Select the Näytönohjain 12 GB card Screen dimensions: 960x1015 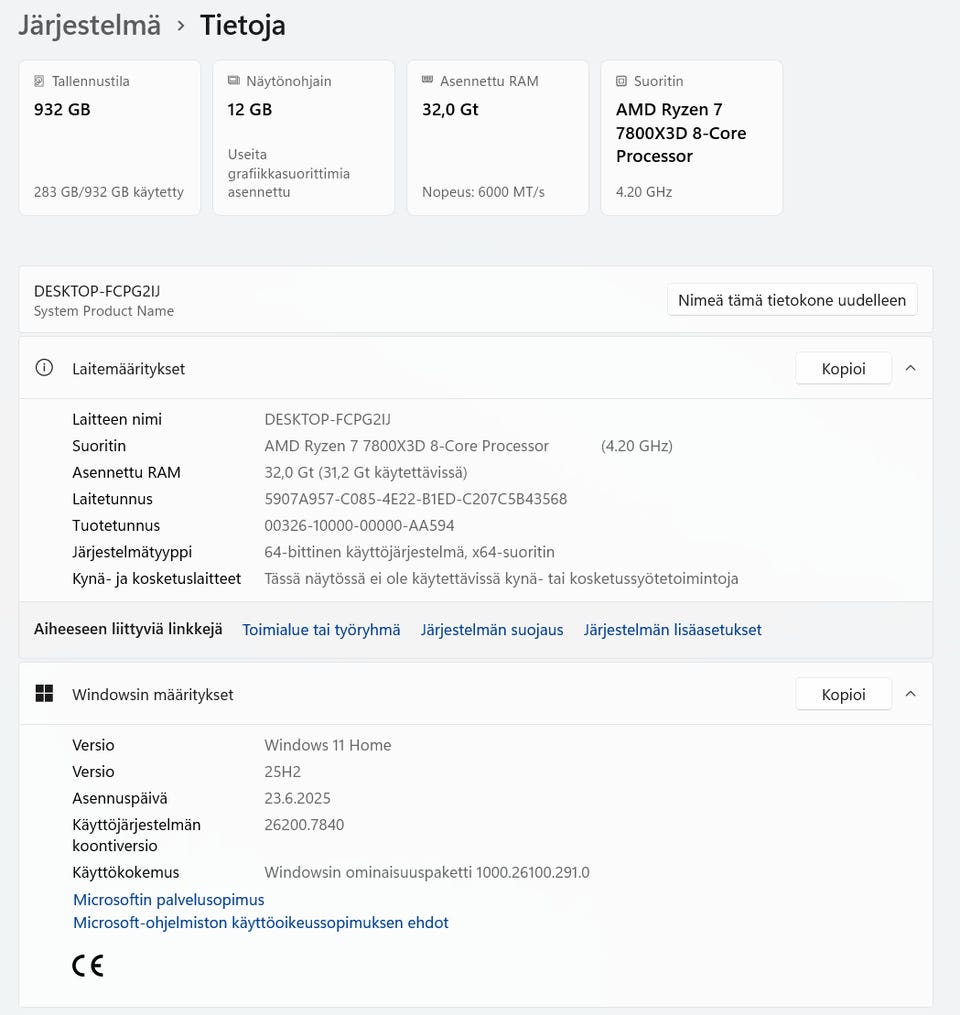(x=303, y=137)
